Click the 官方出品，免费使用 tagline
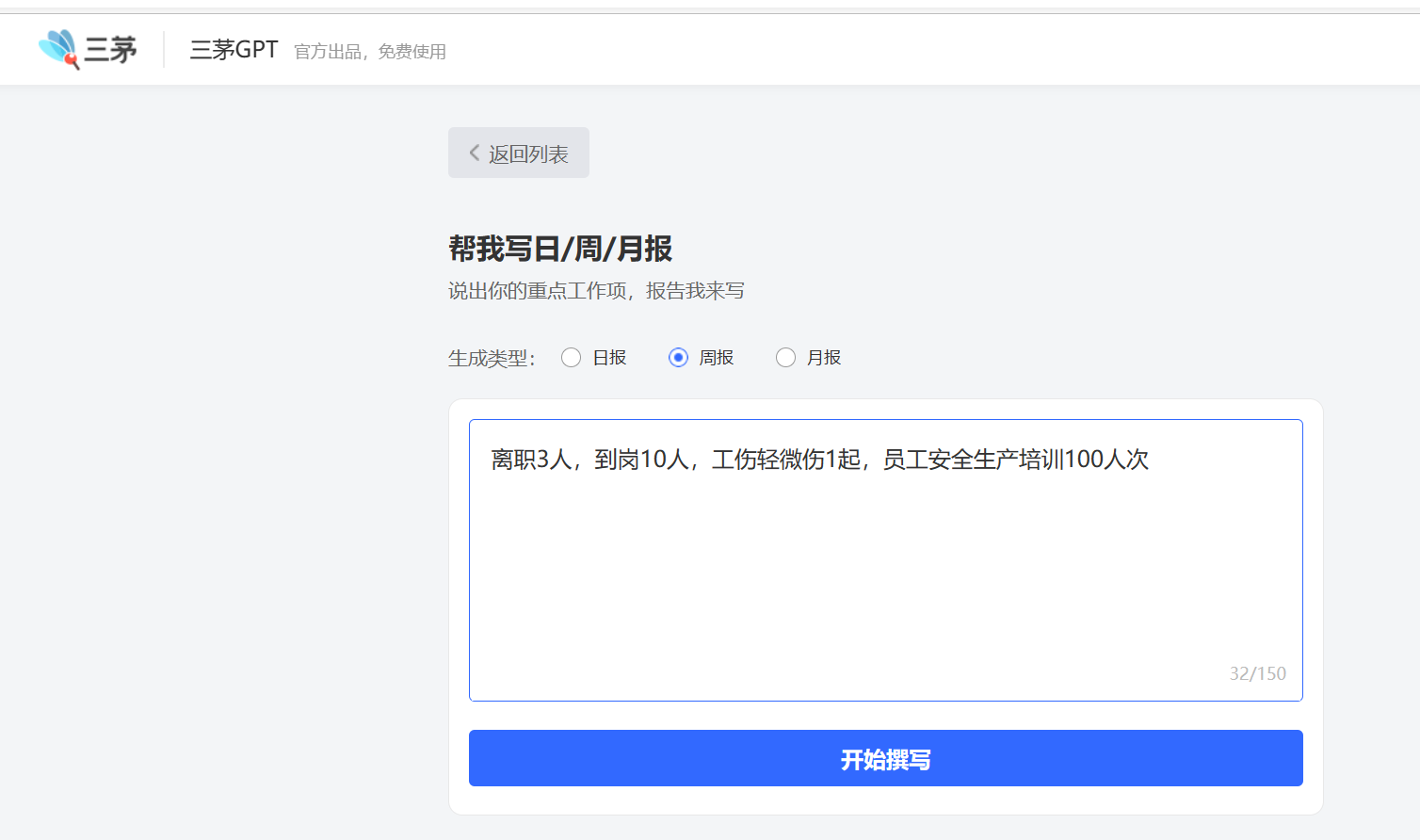 (370, 52)
